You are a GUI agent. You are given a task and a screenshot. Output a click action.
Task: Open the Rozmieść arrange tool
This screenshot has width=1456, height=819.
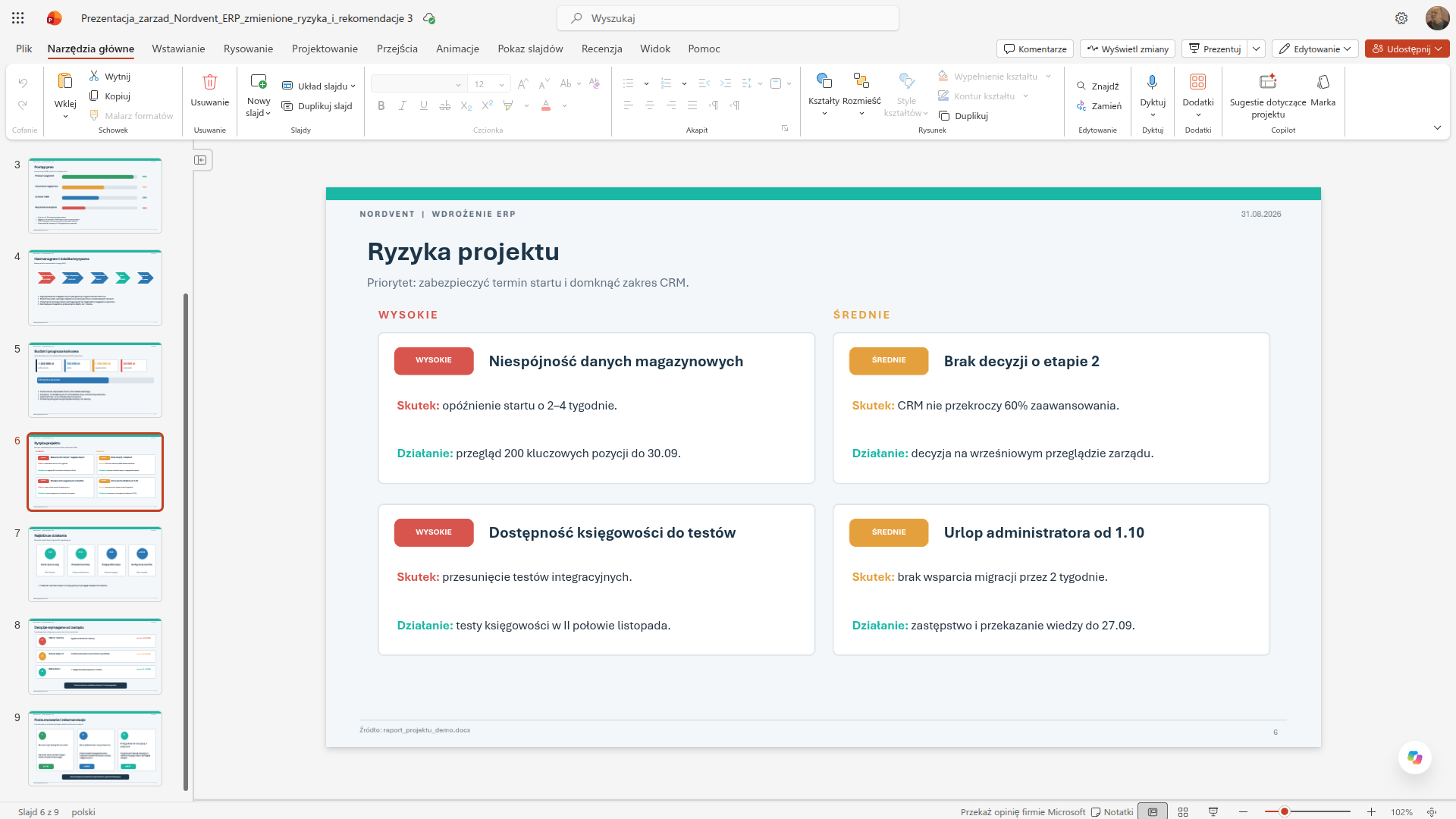point(861,94)
